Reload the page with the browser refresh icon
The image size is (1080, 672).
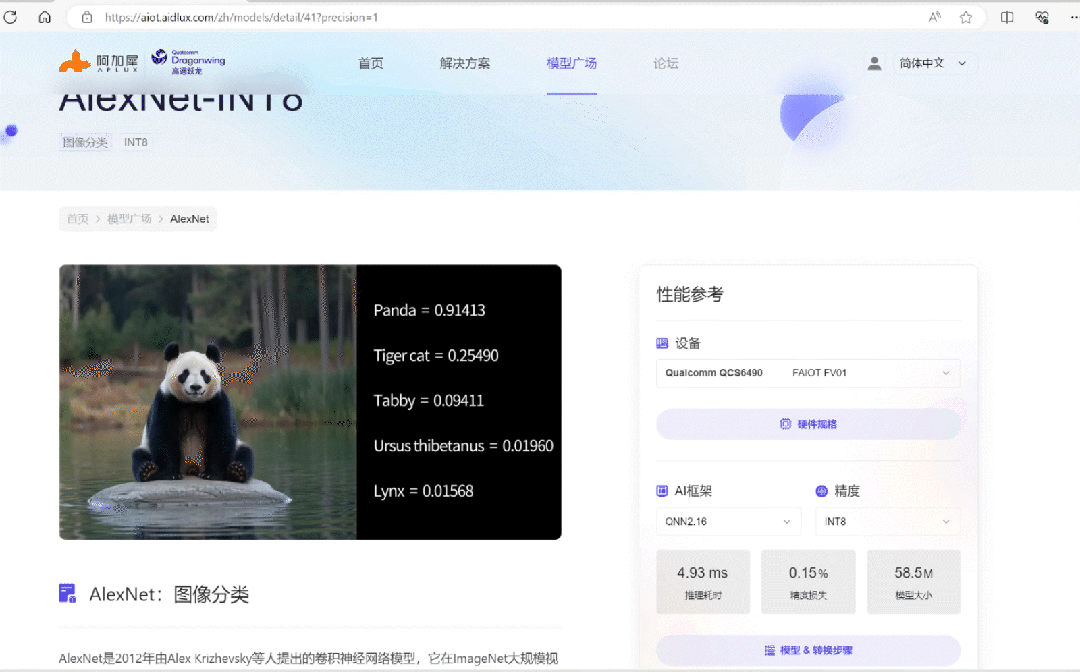tap(10, 17)
